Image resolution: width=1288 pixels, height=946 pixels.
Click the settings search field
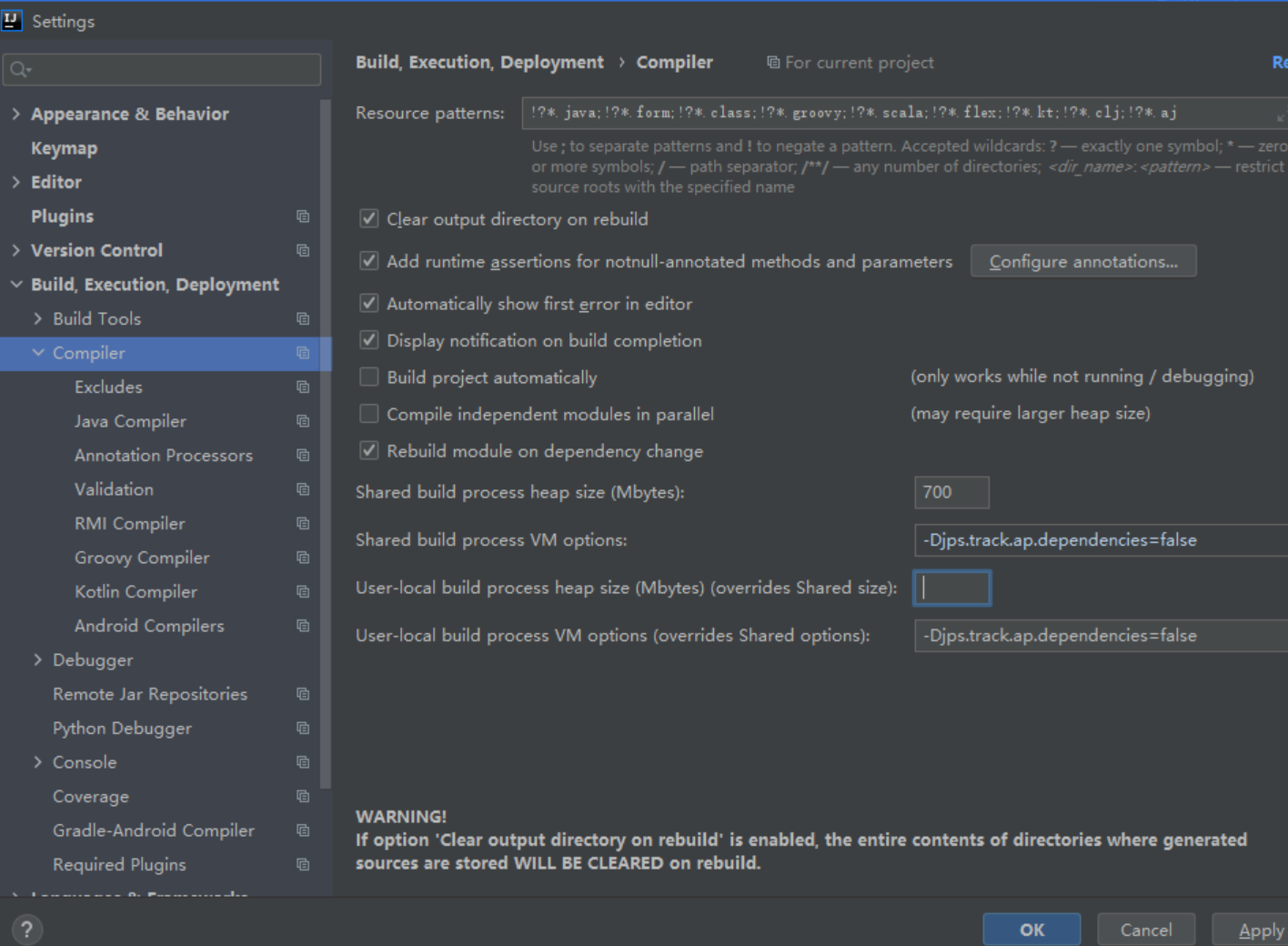(162, 70)
